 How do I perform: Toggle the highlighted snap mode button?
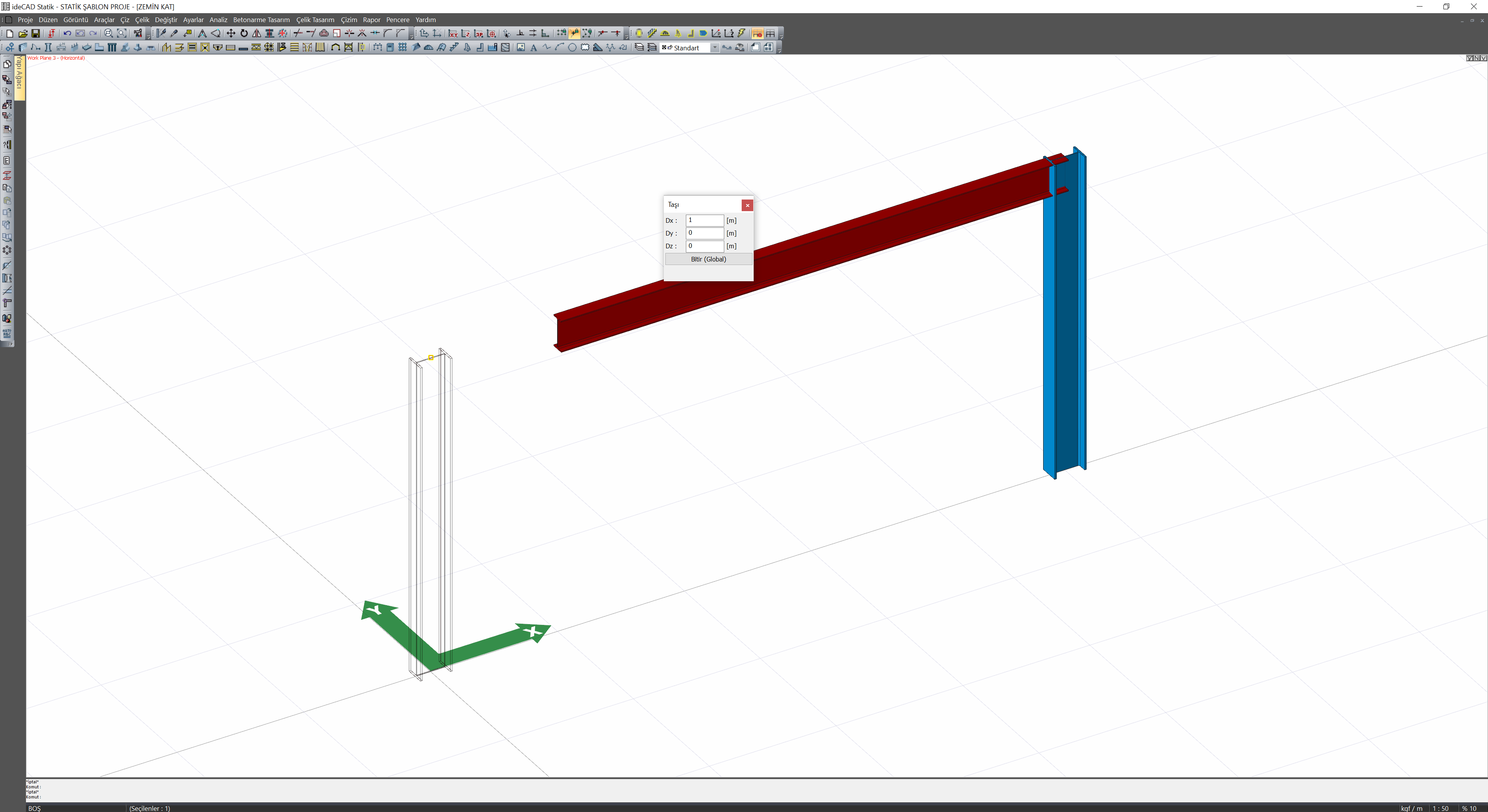(574, 33)
